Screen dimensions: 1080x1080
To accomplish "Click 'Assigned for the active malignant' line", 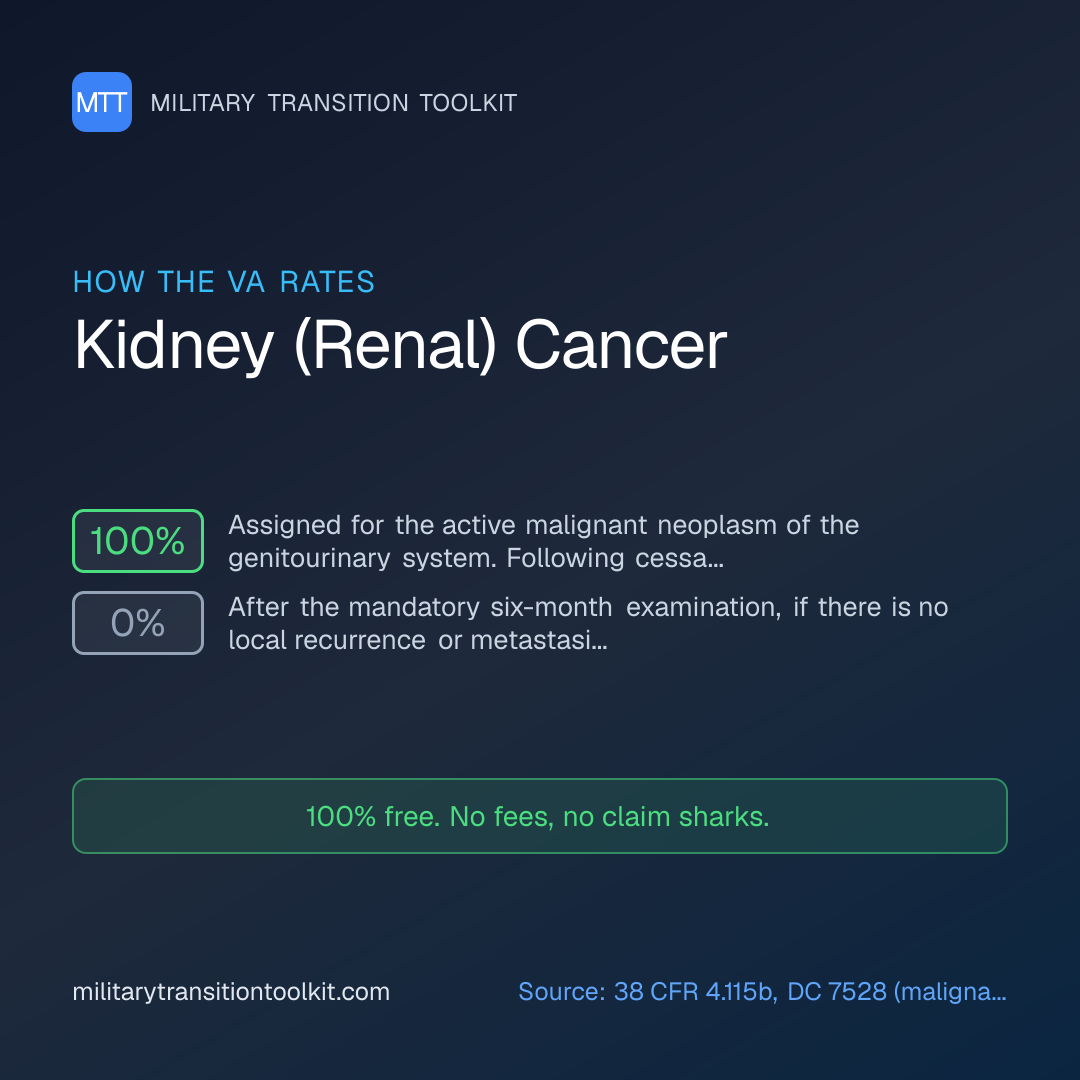I will pos(437,525).
